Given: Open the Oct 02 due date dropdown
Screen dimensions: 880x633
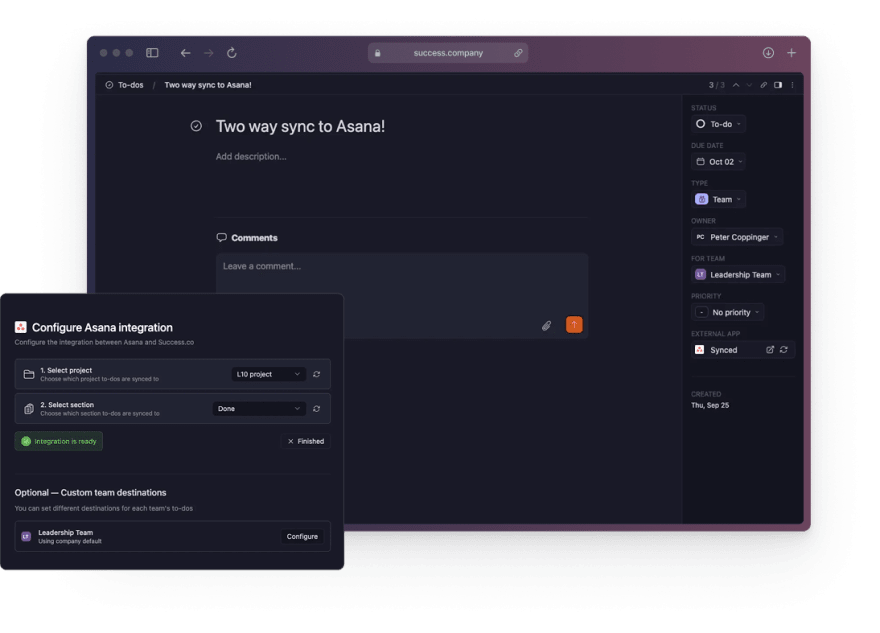Looking at the screenshot, I should coord(718,162).
